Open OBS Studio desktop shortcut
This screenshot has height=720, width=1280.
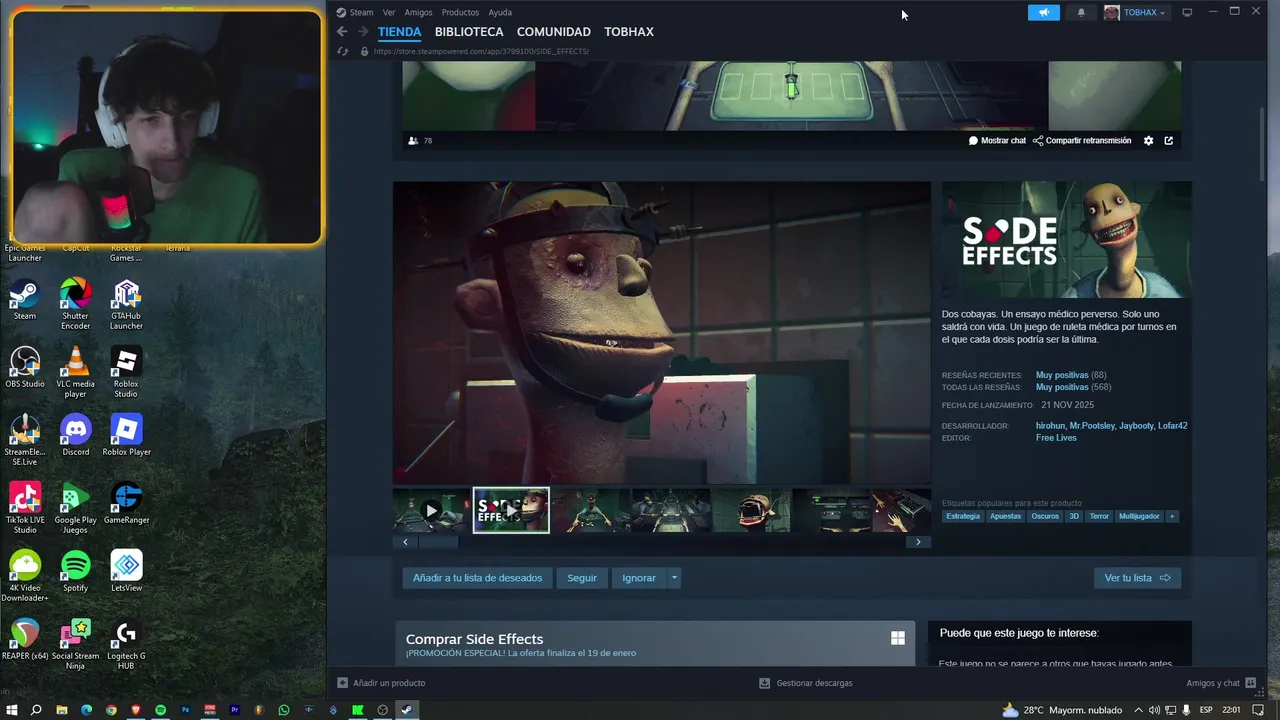pos(25,368)
